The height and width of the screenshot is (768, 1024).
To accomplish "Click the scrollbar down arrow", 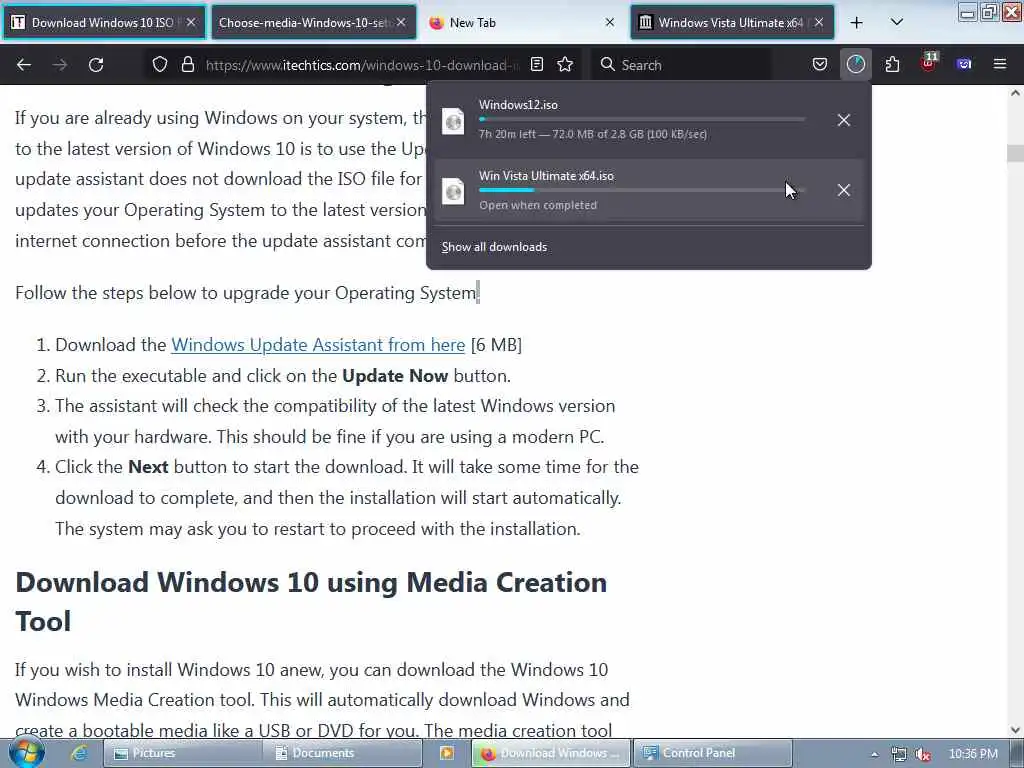I will click(x=1015, y=730).
